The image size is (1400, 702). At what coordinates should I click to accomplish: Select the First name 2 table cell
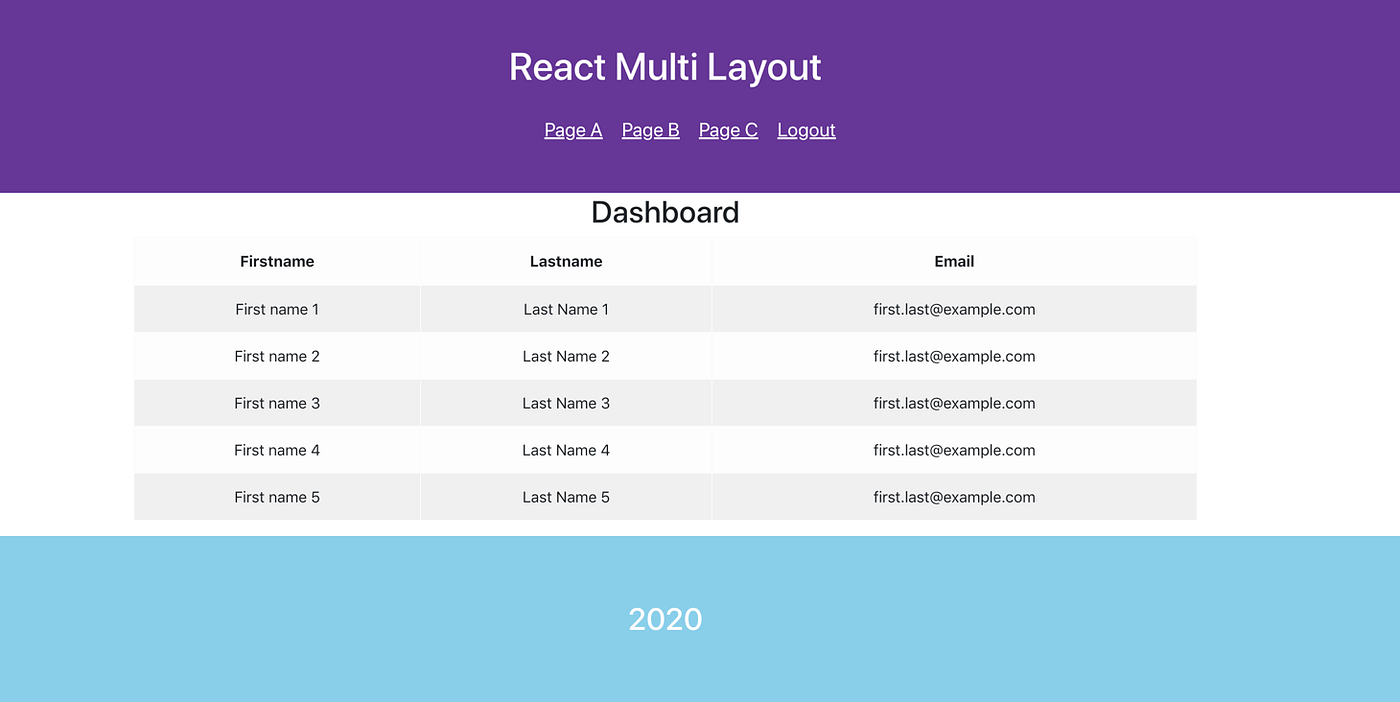pos(277,356)
